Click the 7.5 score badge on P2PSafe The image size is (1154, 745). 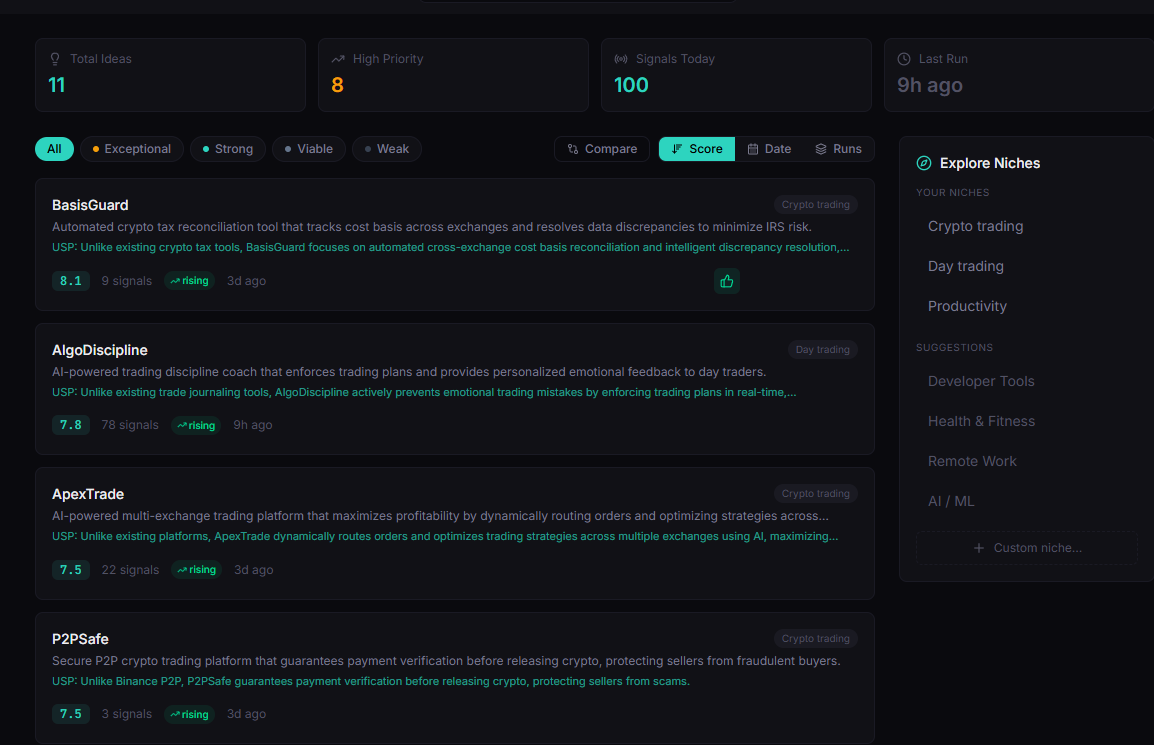point(71,714)
